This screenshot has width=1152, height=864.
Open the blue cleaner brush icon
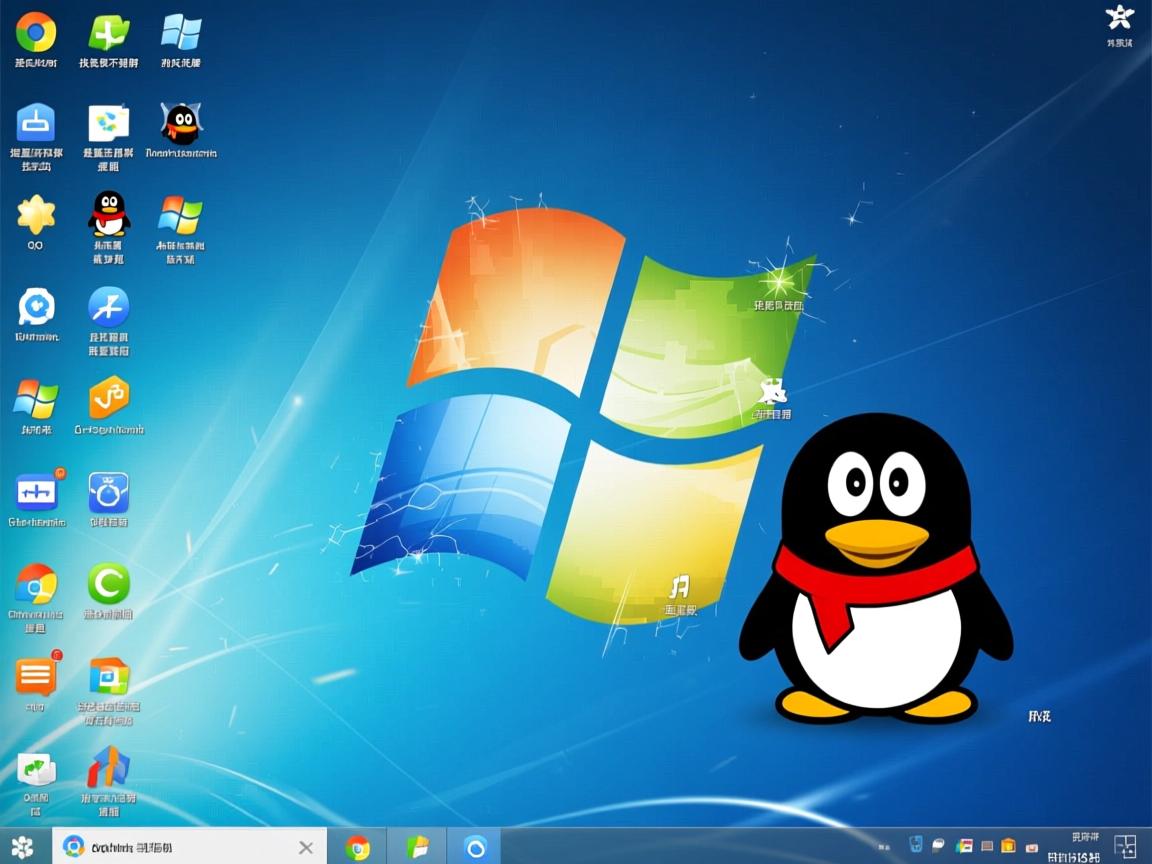36,123
